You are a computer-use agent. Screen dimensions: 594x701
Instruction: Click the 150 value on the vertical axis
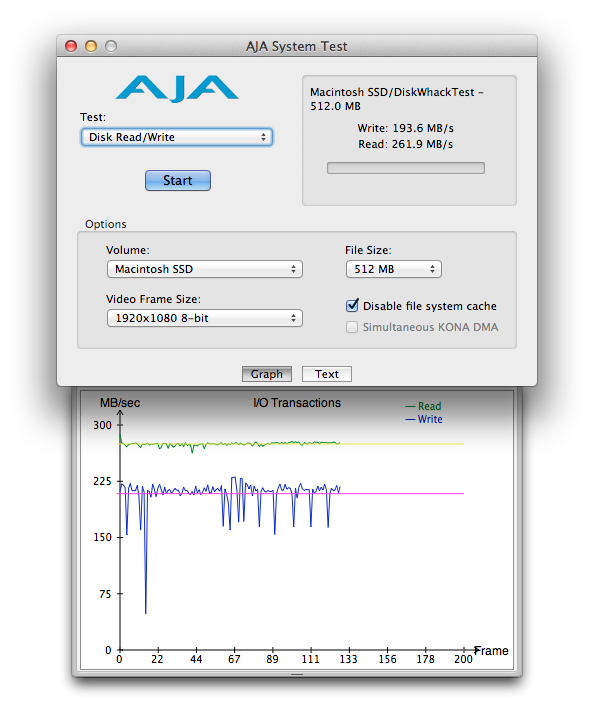(x=102, y=537)
